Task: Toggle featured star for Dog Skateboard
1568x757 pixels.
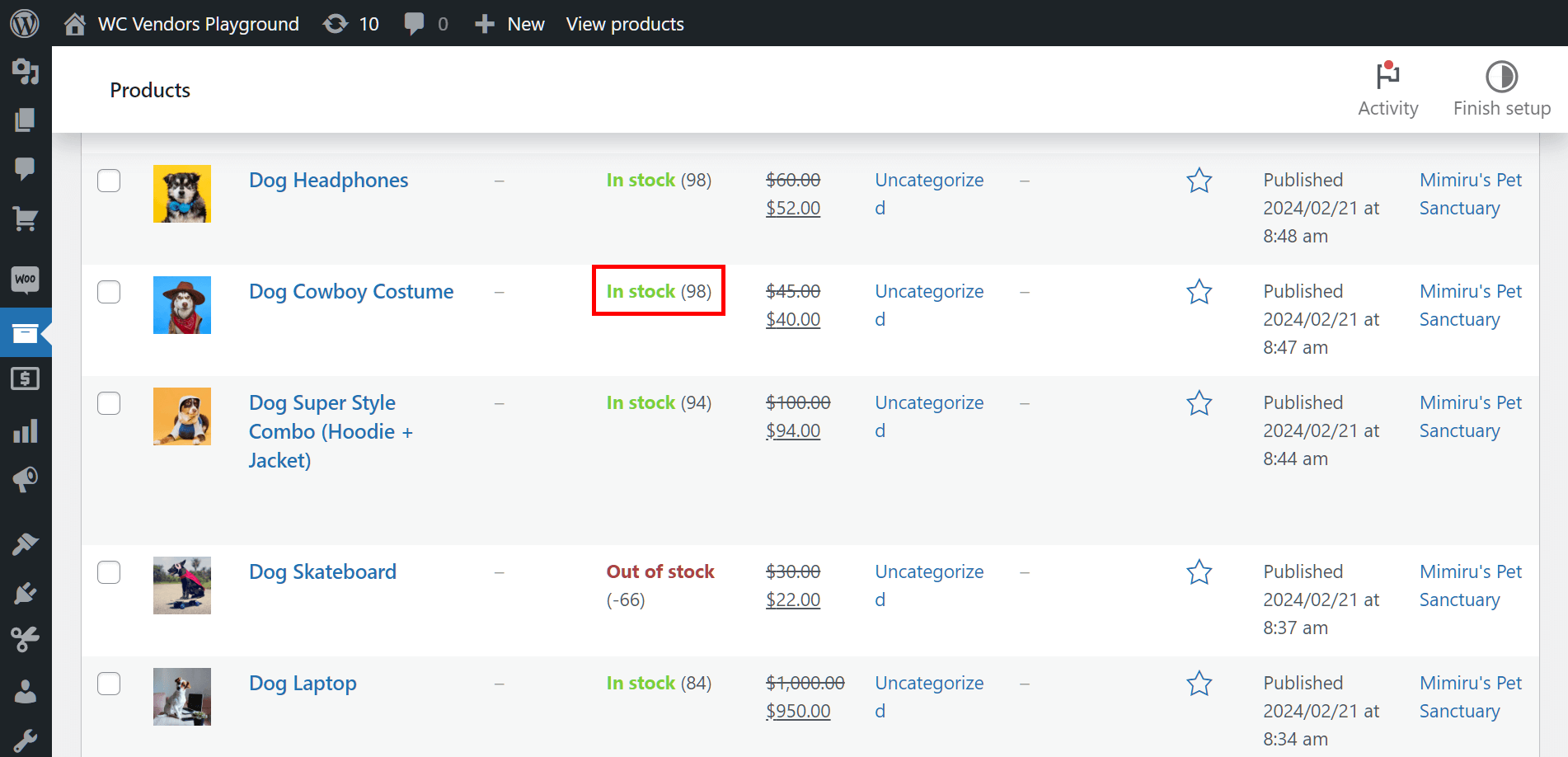Action: [1199, 572]
